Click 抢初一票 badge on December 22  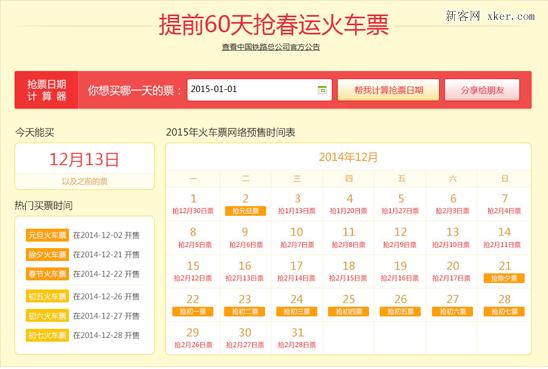(193, 311)
